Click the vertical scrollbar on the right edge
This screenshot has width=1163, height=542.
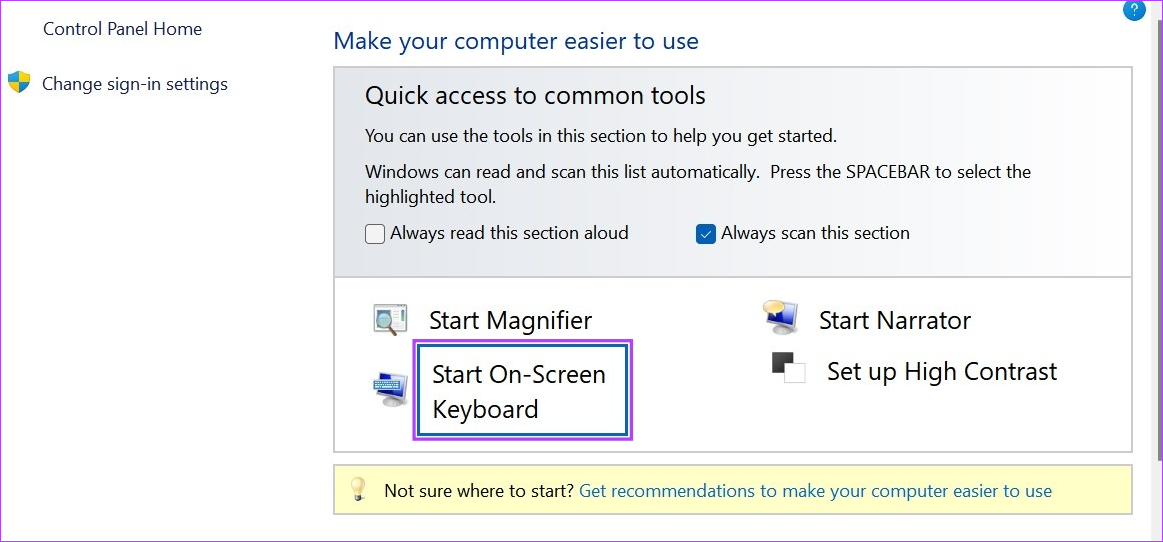coord(1159,271)
